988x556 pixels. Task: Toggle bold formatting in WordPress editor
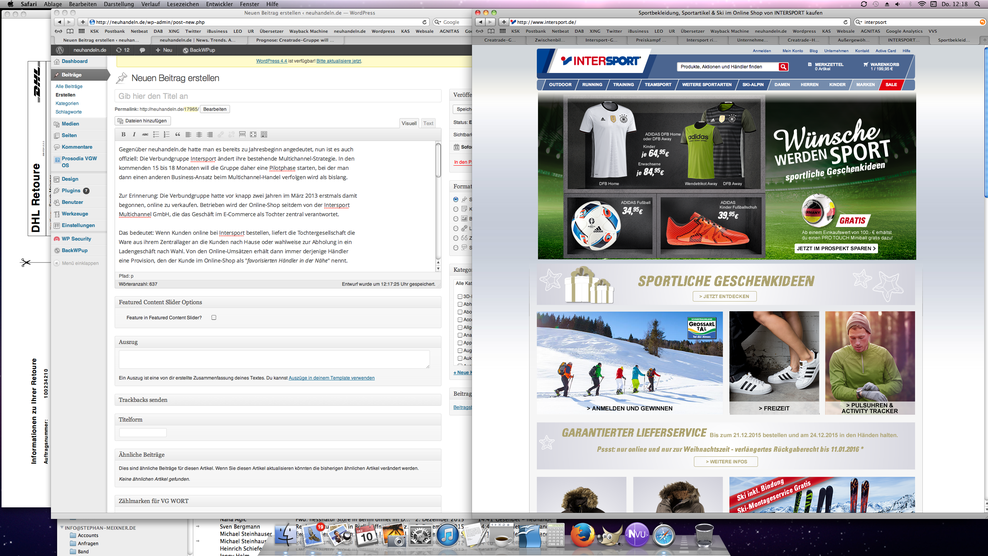124,134
